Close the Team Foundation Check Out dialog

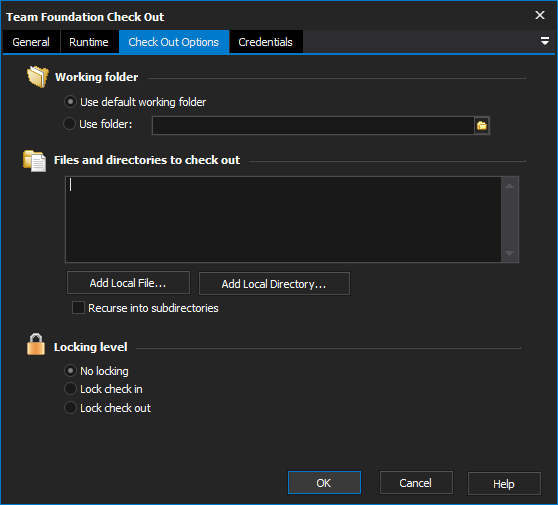tap(539, 15)
